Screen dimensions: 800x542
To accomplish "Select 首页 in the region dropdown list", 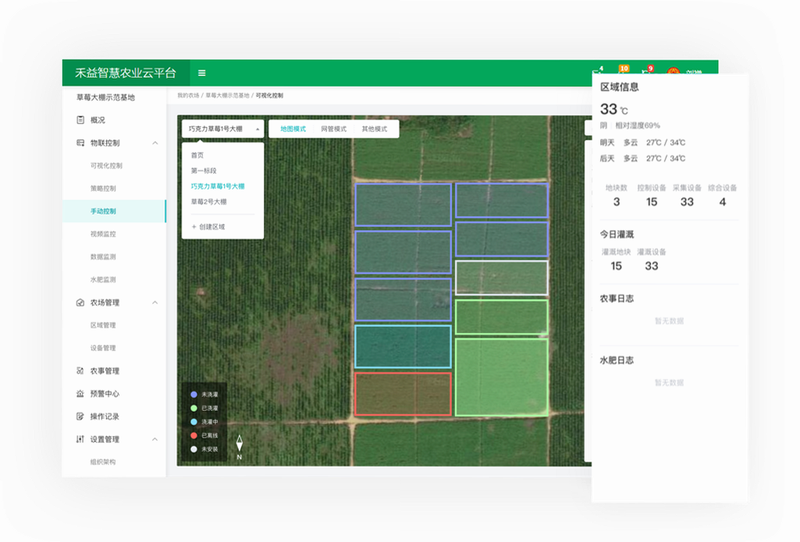I will click(x=197, y=155).
